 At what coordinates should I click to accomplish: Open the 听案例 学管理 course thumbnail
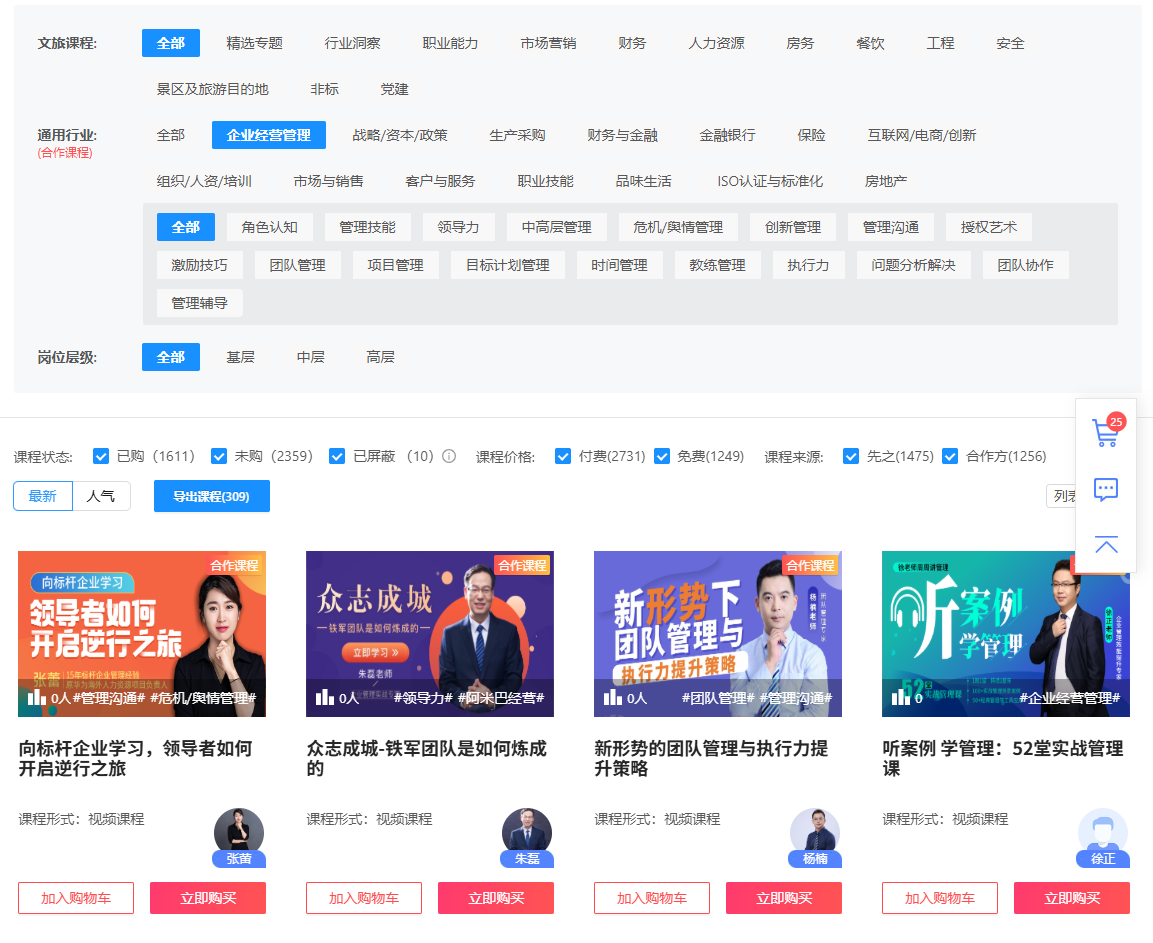pos(1005,633)
